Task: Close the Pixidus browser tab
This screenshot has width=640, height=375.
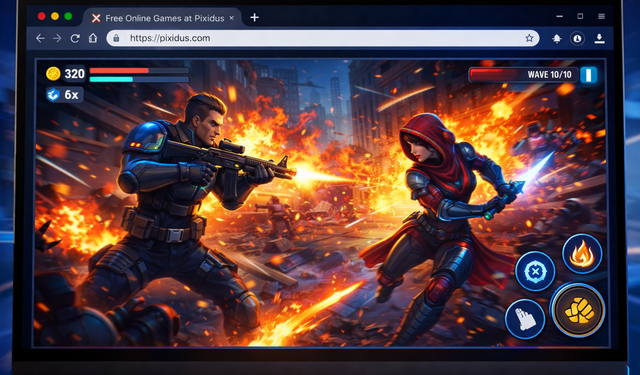Action: pyautogui.click(x=231, y=18)
